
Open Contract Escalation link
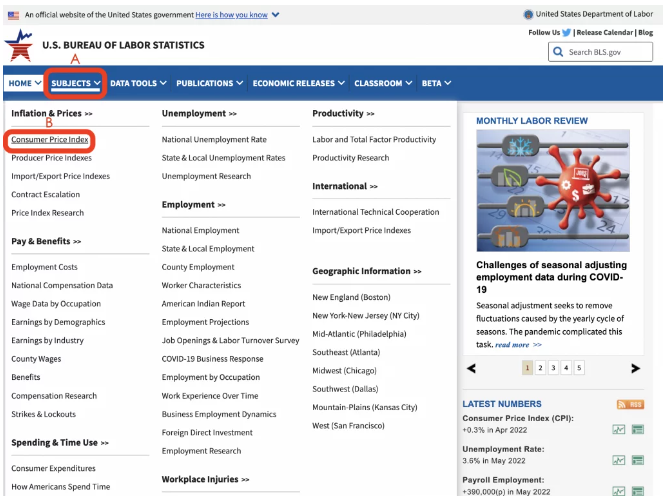tap(45, 194)
